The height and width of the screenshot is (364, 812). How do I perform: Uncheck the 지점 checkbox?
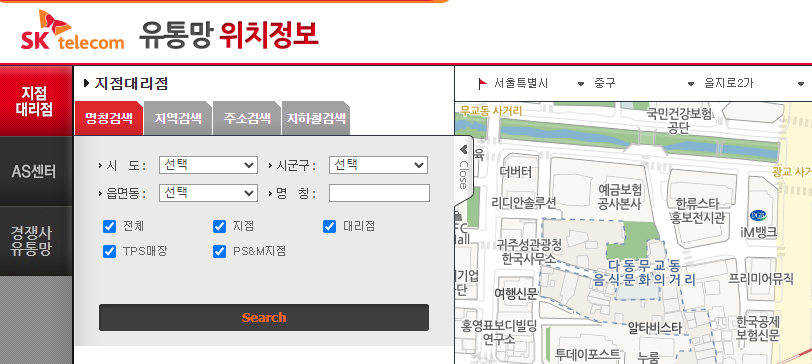click(220, 226)
